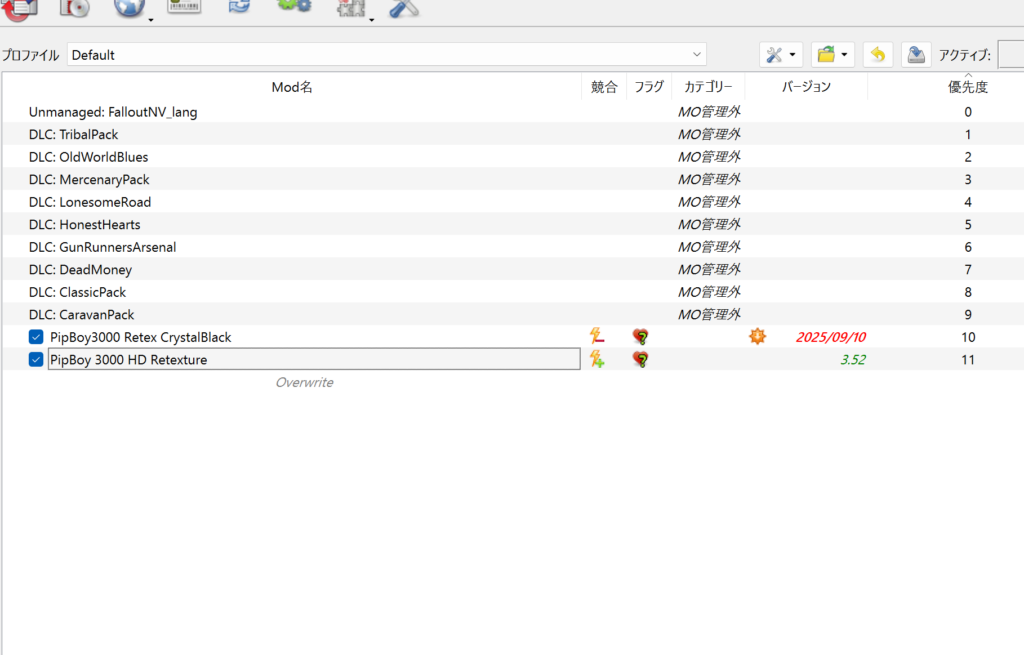Viewport: 1024px width, 655px height.
Task: Disable PipBoy3000 Retex CrystalBlack mod checkbox
Action: click(36, 337)
